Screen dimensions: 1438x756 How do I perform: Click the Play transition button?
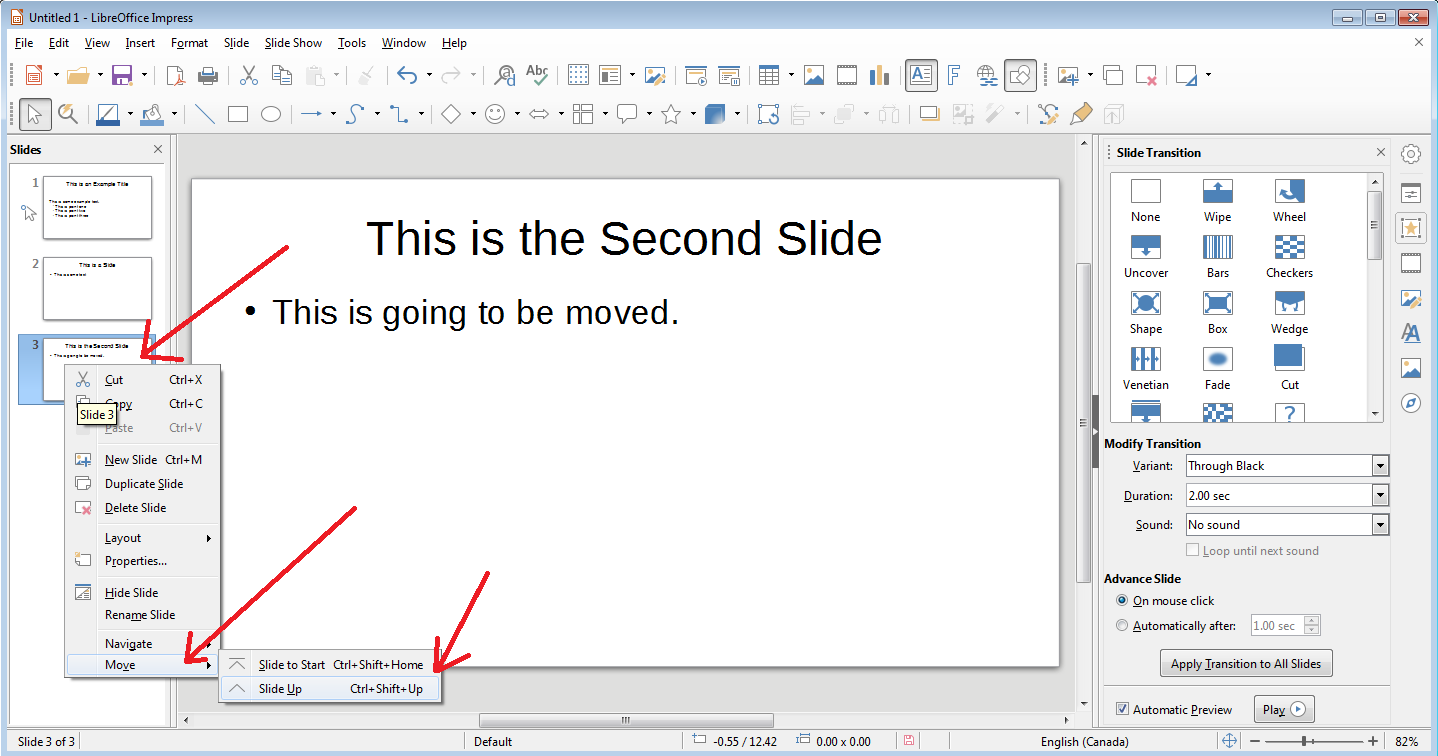1283,709
